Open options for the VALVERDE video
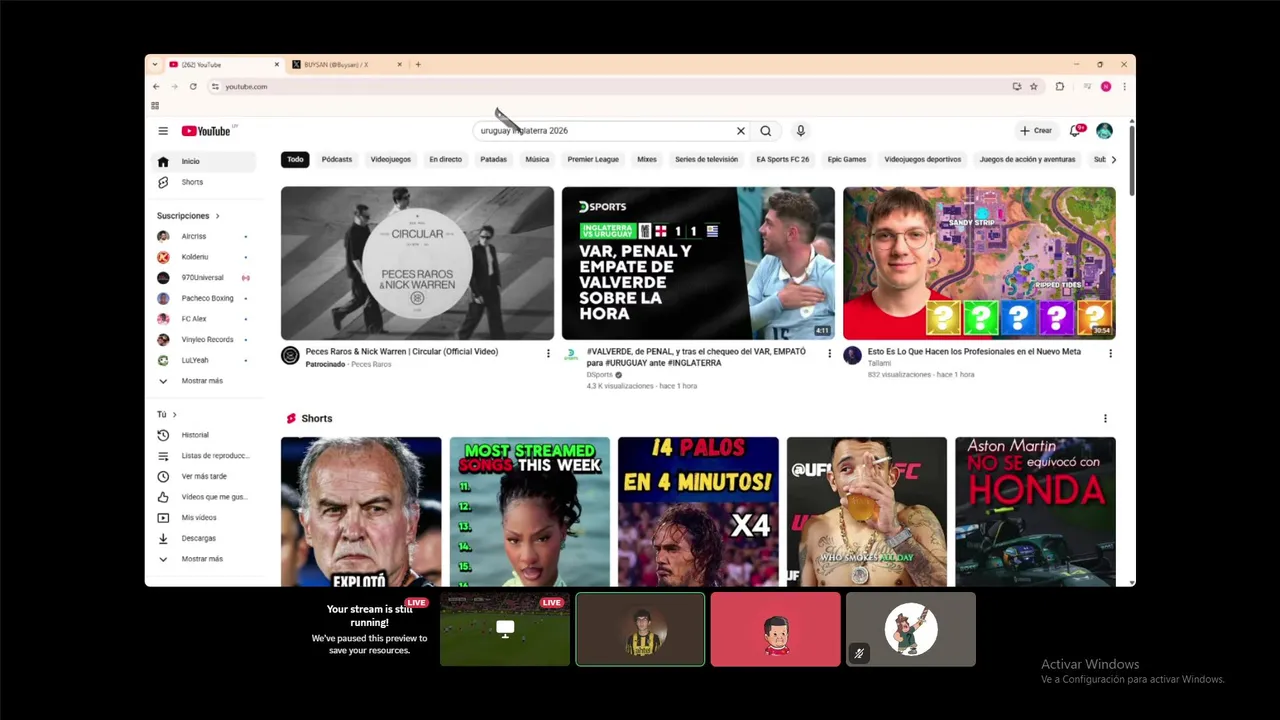The height and width of the screenshot is (720, 1280). [x=829, y=353]
